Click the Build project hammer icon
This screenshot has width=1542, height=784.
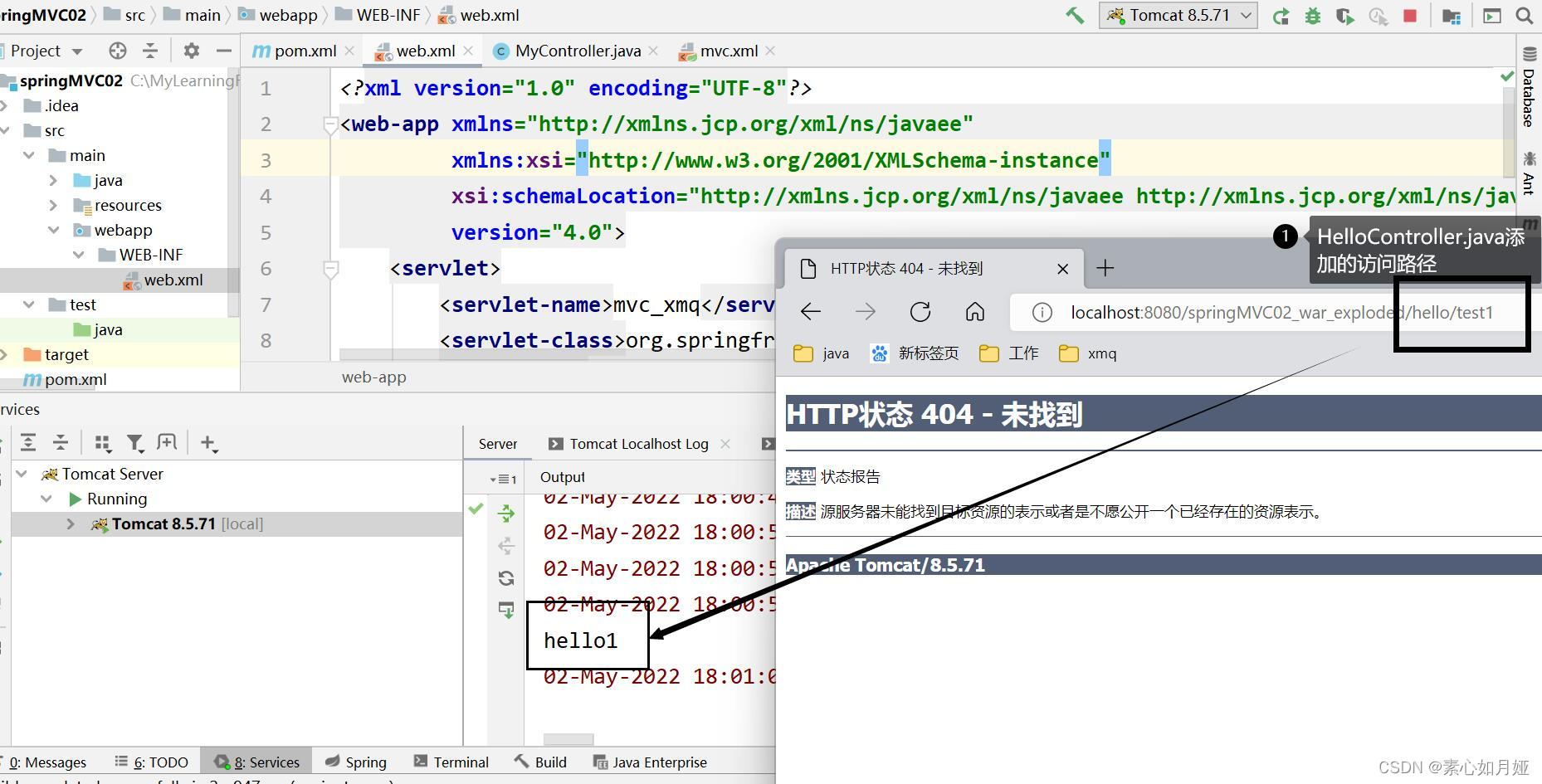[1075, 15]
